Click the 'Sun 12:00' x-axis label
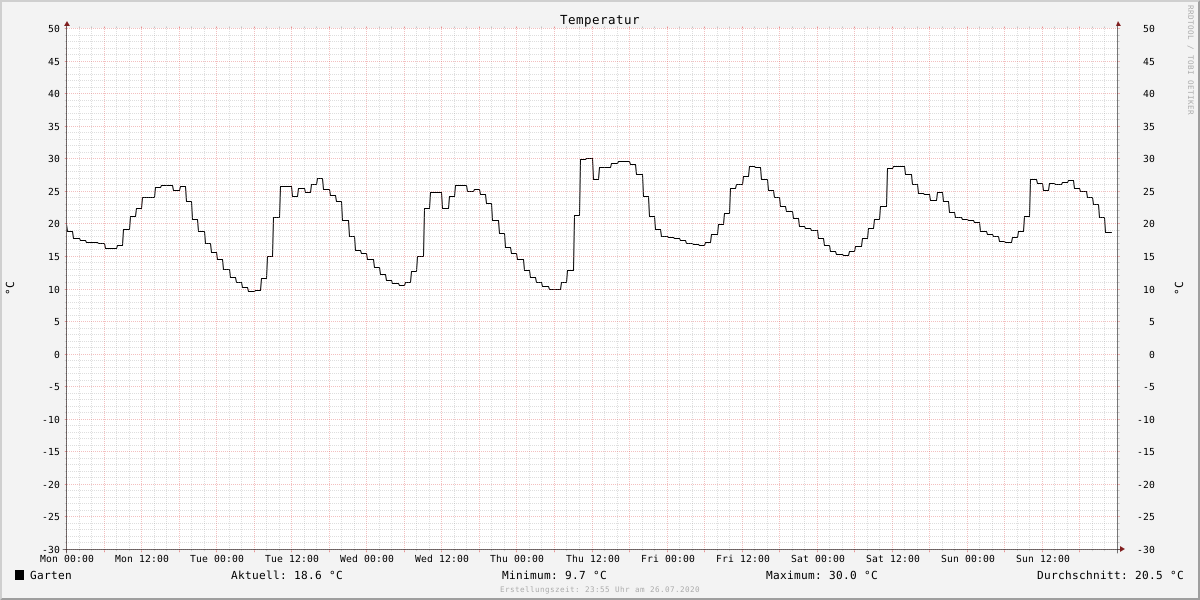This screenshot has width=1200, height=600. (1043, 559)
